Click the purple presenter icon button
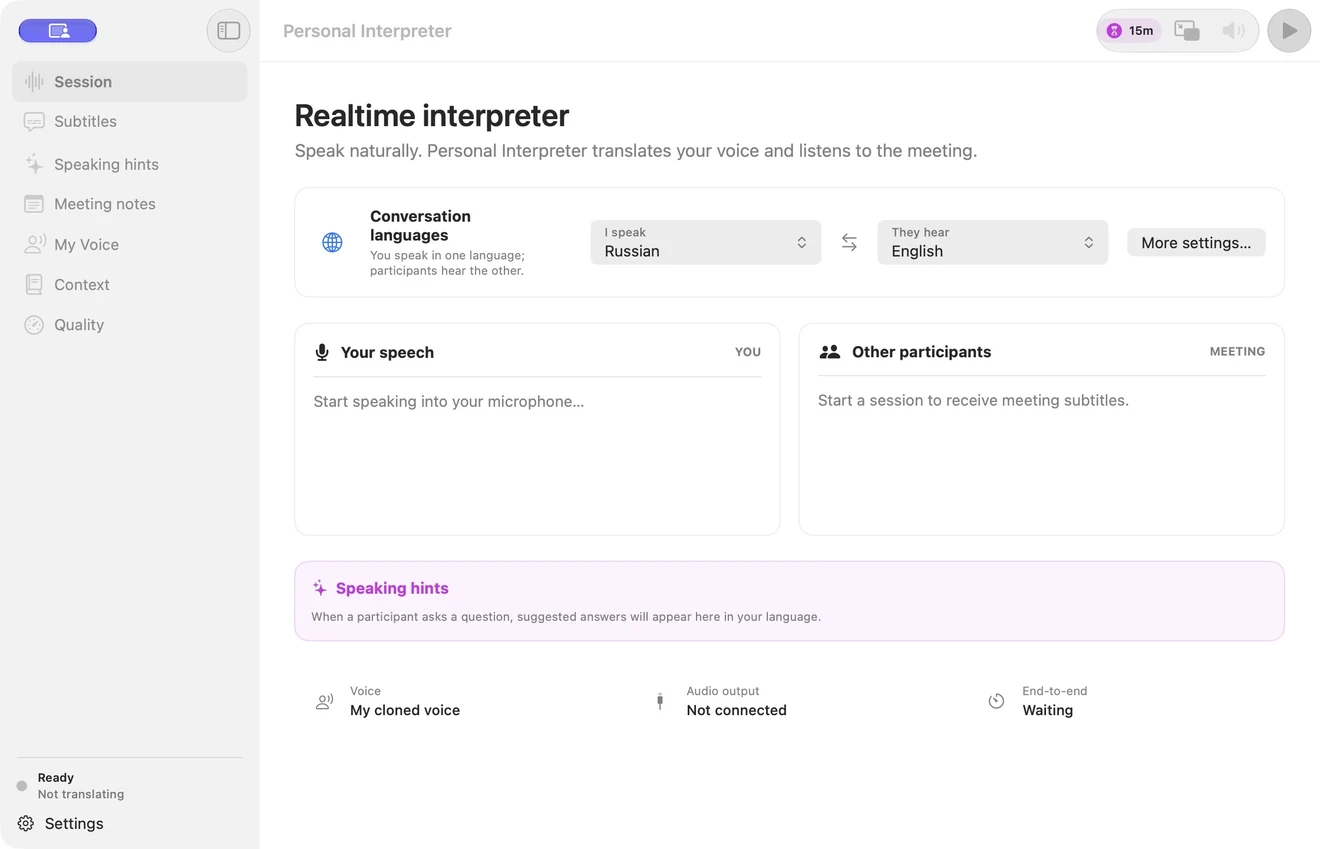 click(x=58, y=31)
